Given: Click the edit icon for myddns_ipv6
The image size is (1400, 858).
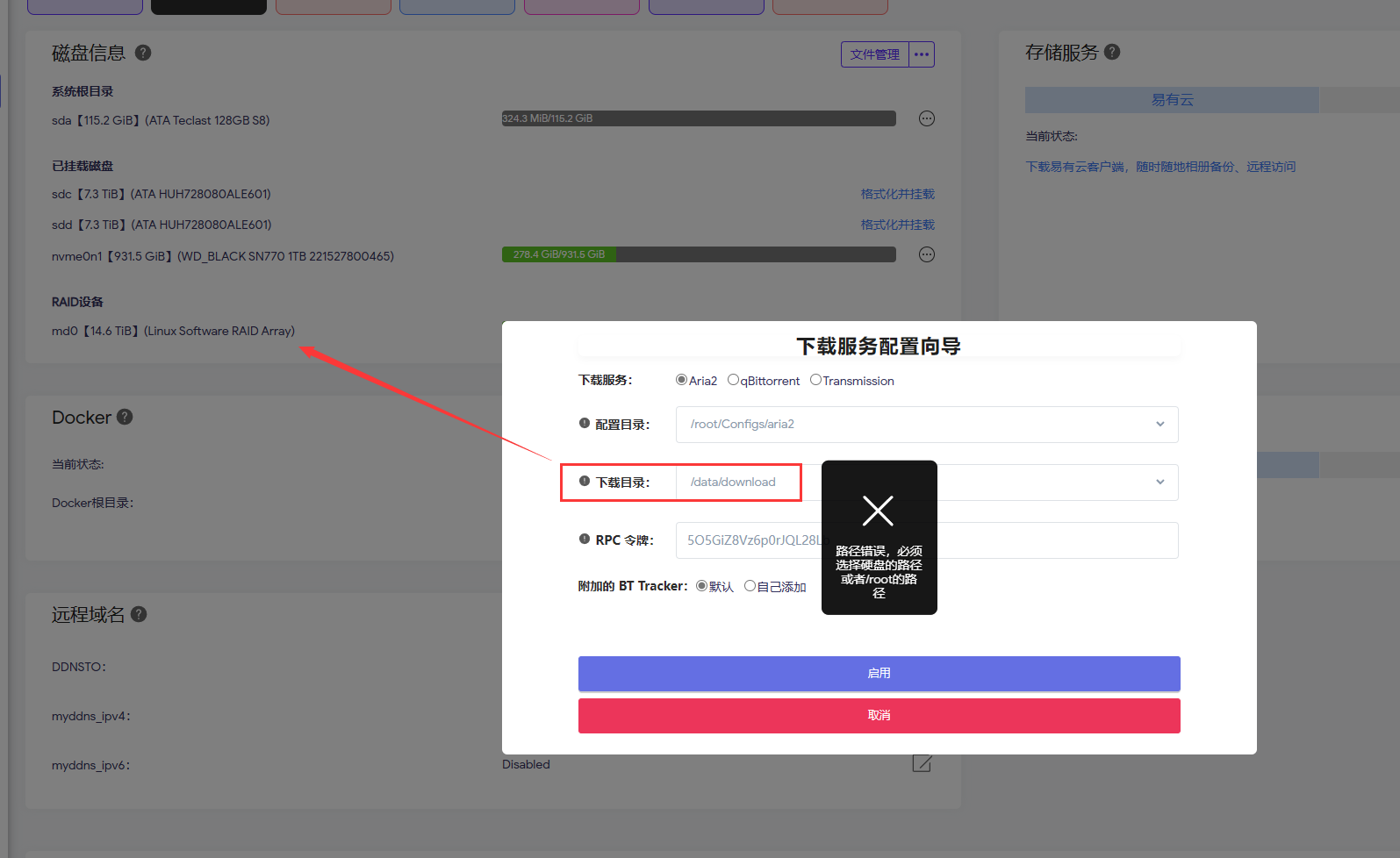Looking at the screenshot, I should pyautogui.click(x=922, y=763).
